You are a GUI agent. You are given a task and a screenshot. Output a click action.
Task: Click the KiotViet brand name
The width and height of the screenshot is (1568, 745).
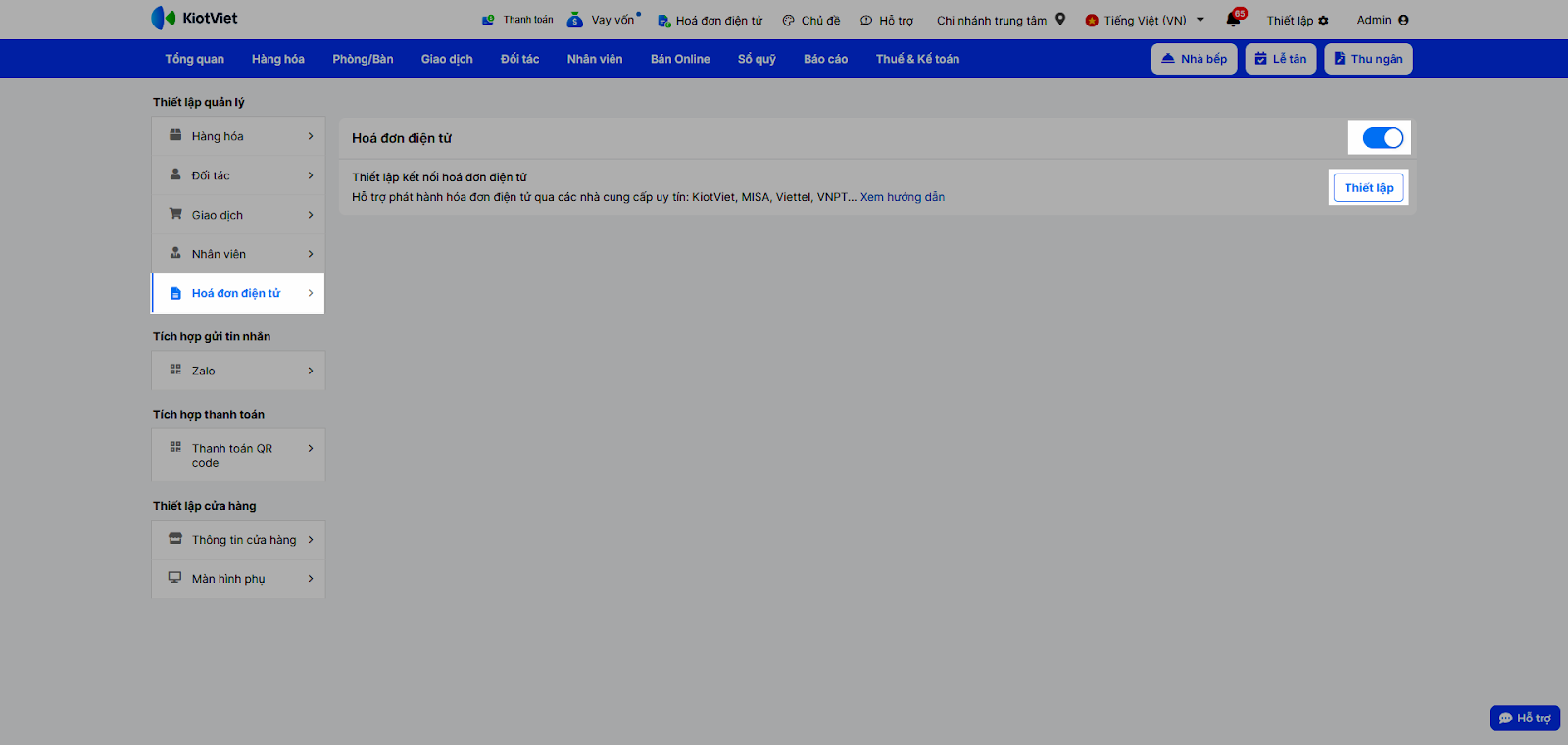[210, 18]
